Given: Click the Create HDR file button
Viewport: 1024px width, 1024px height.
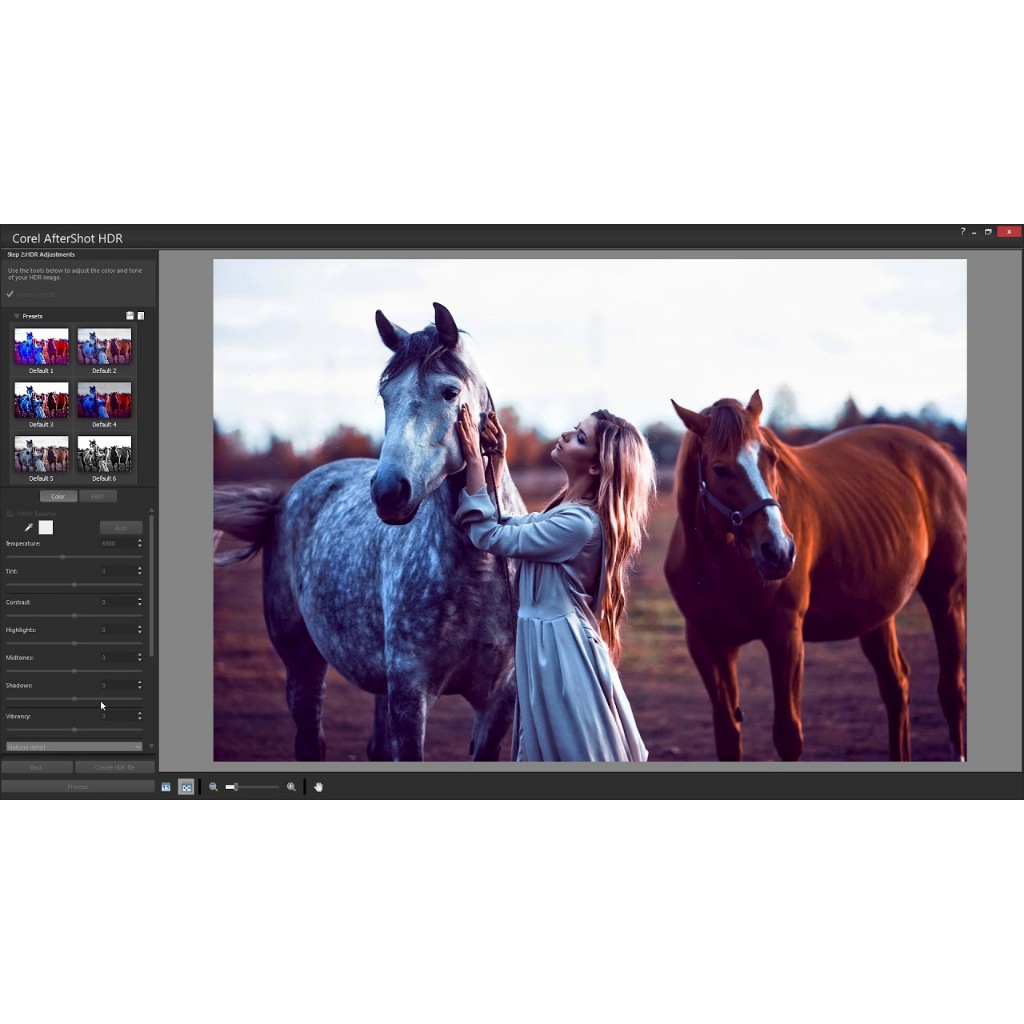Looking at the screenshot, I should (x=115, y=767).
